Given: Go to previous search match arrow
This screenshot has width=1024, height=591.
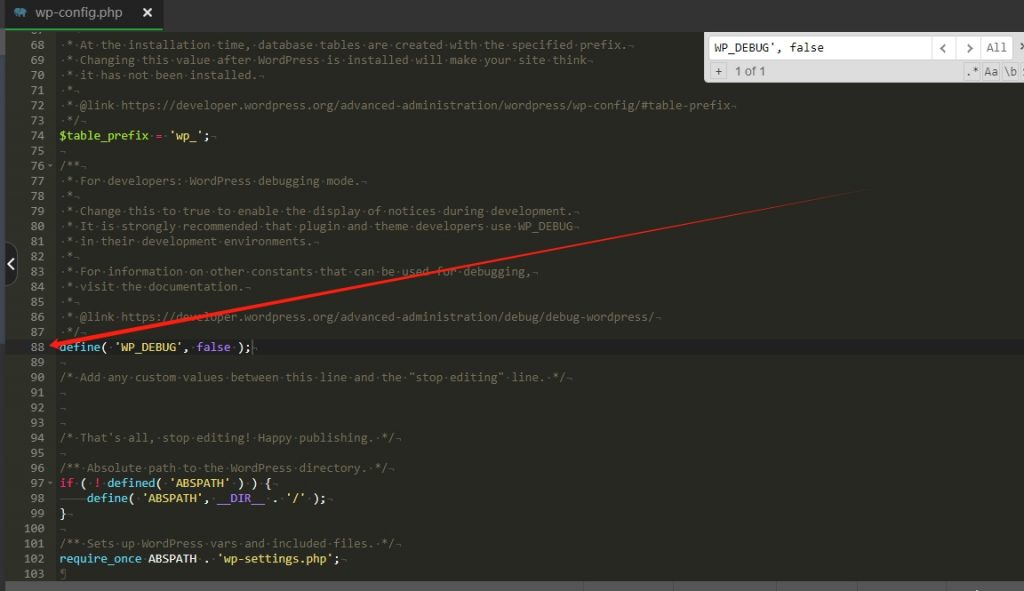Looking at the screenshot, I should (x=944, y=47).
